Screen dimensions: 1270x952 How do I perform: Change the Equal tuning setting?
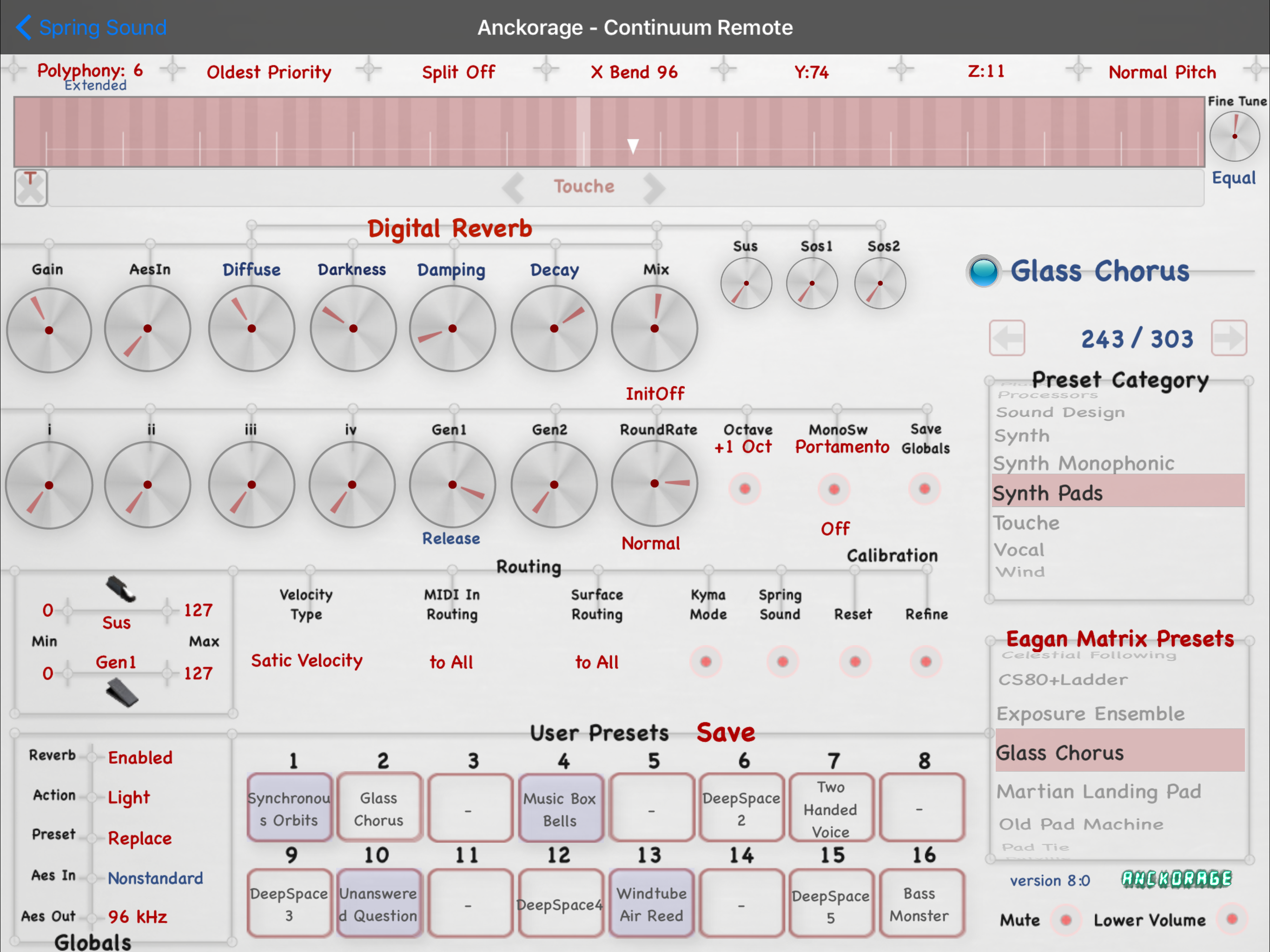(1233, 178)
